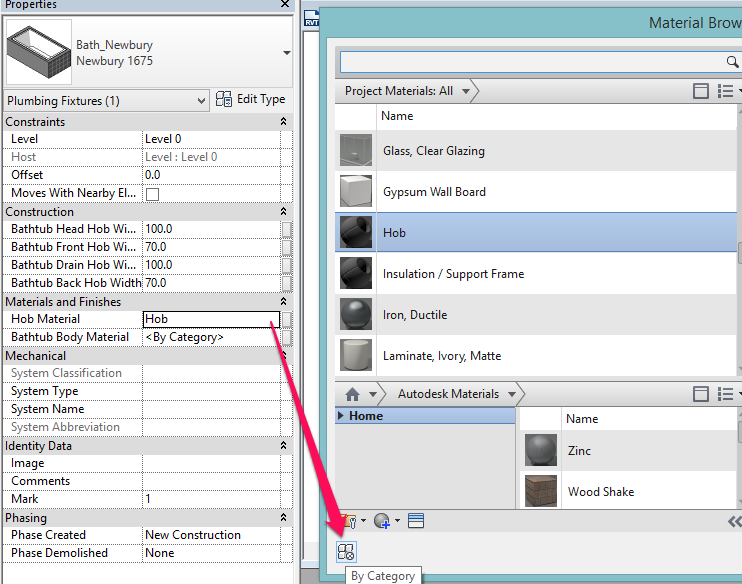Screen dimensions: 742x584
Task: Select the Insulation / Support Frame thumbnail
Action: tap(356, 274)
